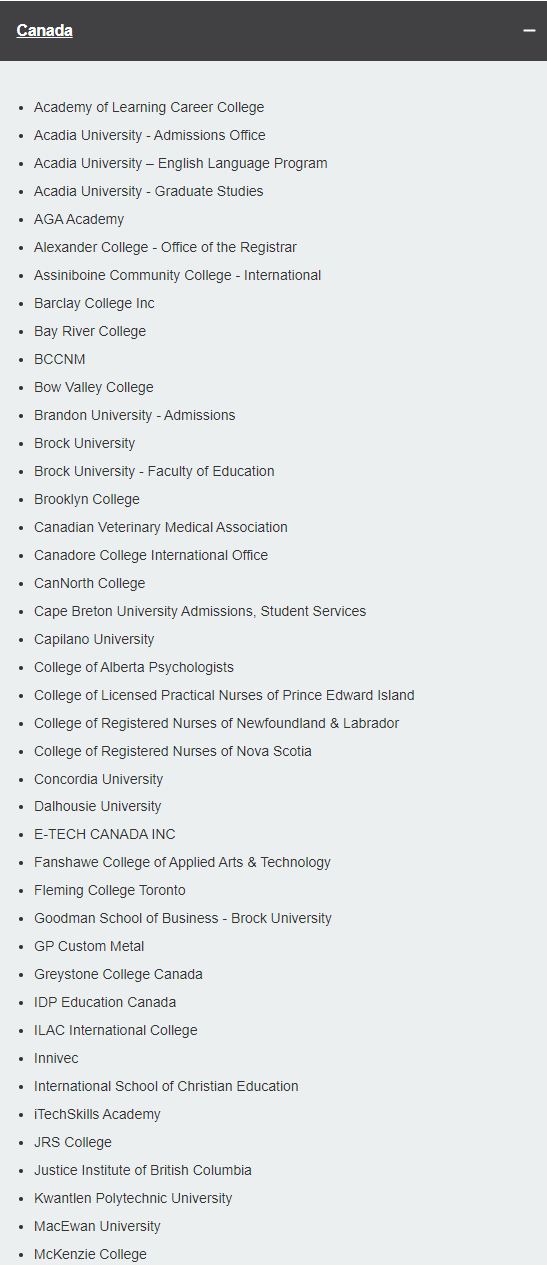Select Dalhousie University
Image resolution: width=547 pixels, height=1265 pixels.
(98, 806)
